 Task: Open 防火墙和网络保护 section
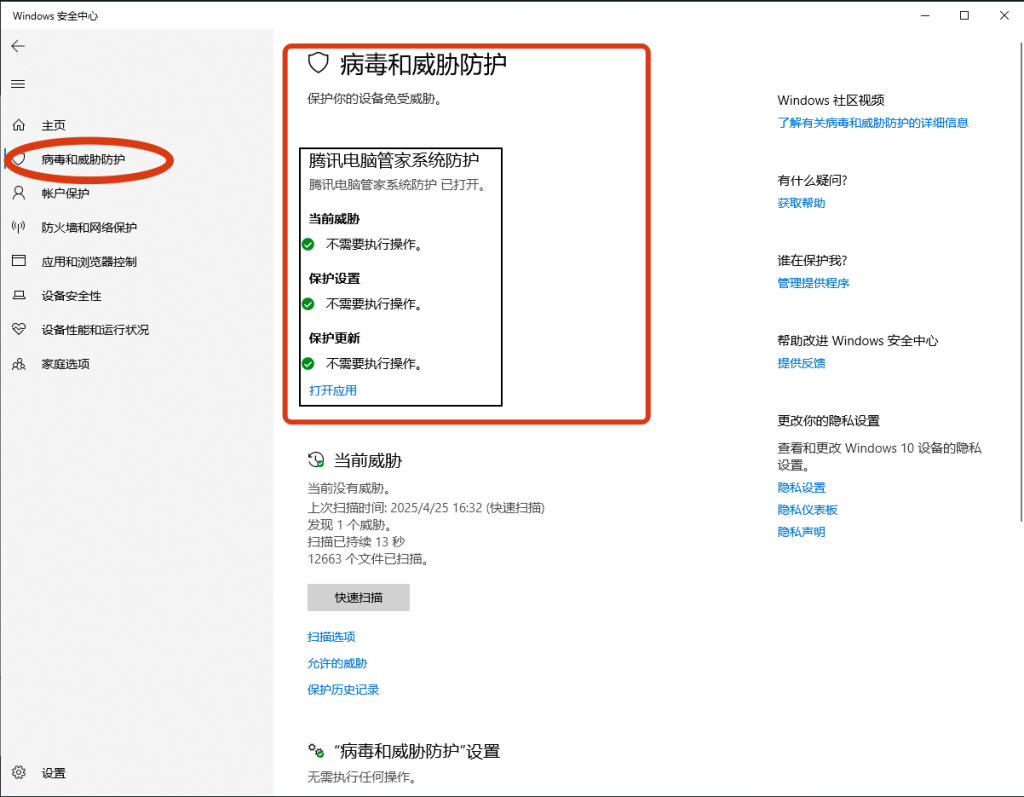pos(89,227)
